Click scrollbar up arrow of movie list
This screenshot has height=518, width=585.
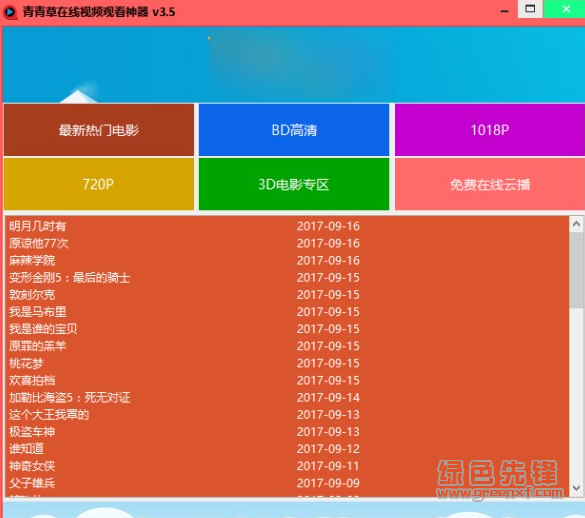(576, 224)
